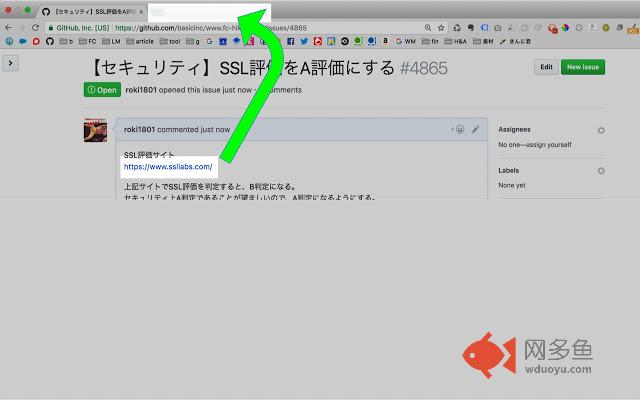Viewport: 640px width, 400px height.
Task: Open the '素材' bookmarks folder
Action: coord(483,41)
